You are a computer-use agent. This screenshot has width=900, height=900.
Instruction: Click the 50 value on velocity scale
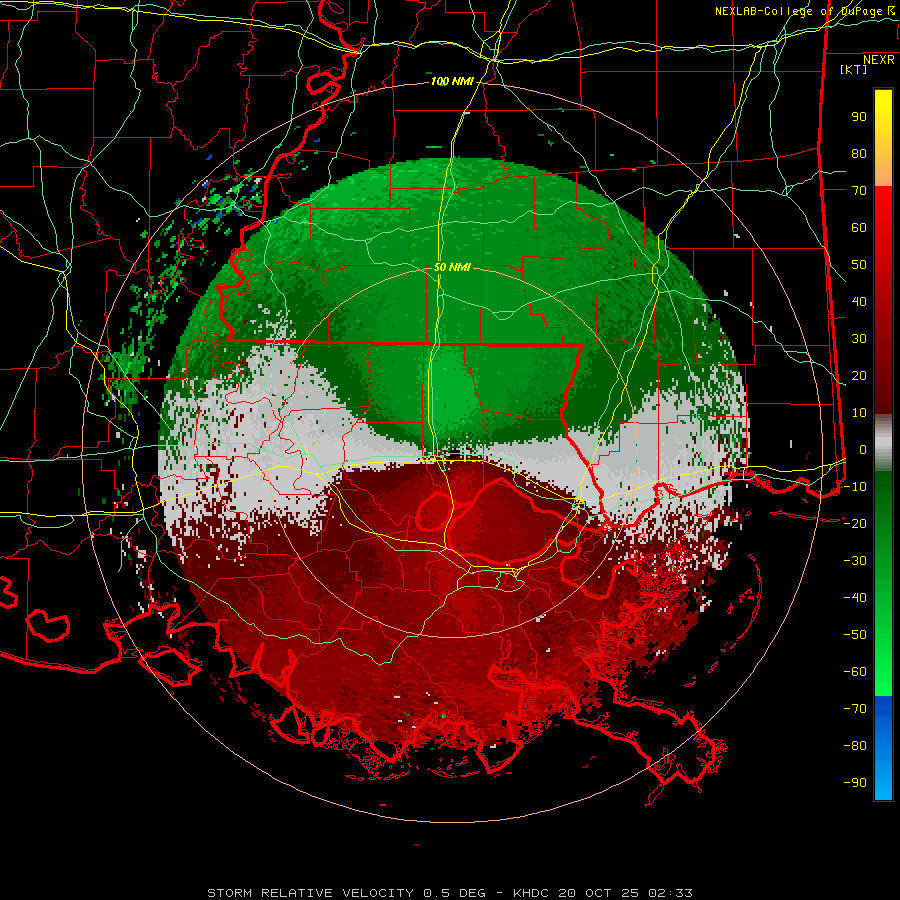tap(859, 265)
